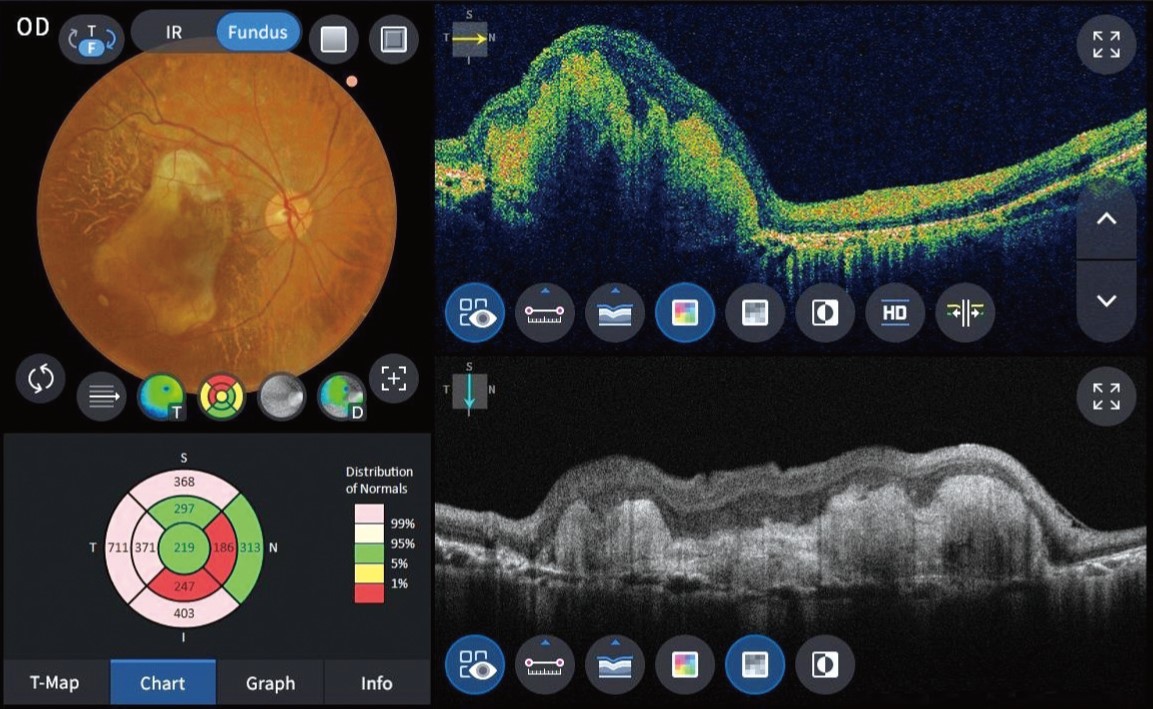The image size is (1153, 709).
Task: Select grayscale display for lower OCT scan
Action: tap(755, 665)
